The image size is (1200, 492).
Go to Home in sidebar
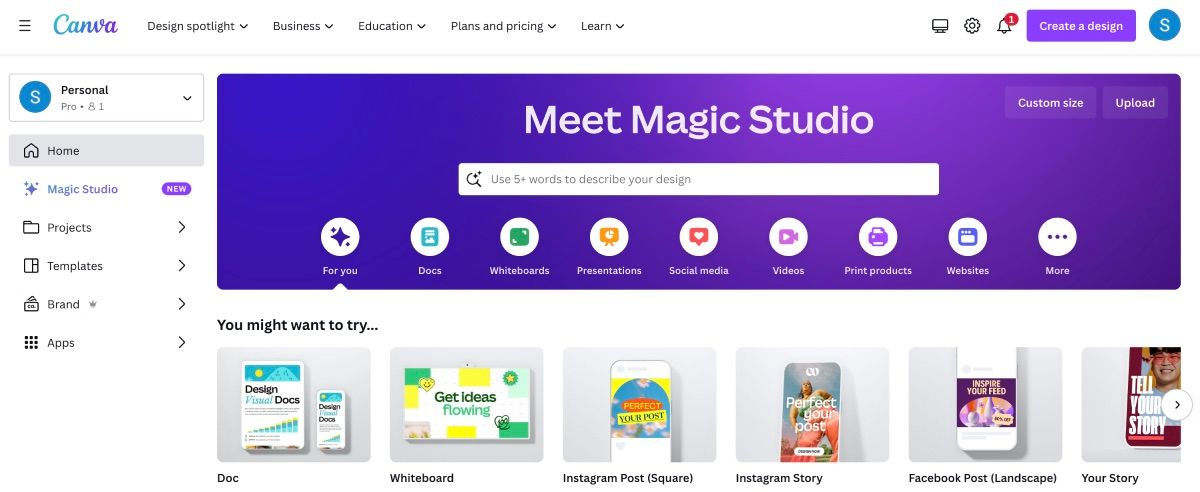coord(106,151)
